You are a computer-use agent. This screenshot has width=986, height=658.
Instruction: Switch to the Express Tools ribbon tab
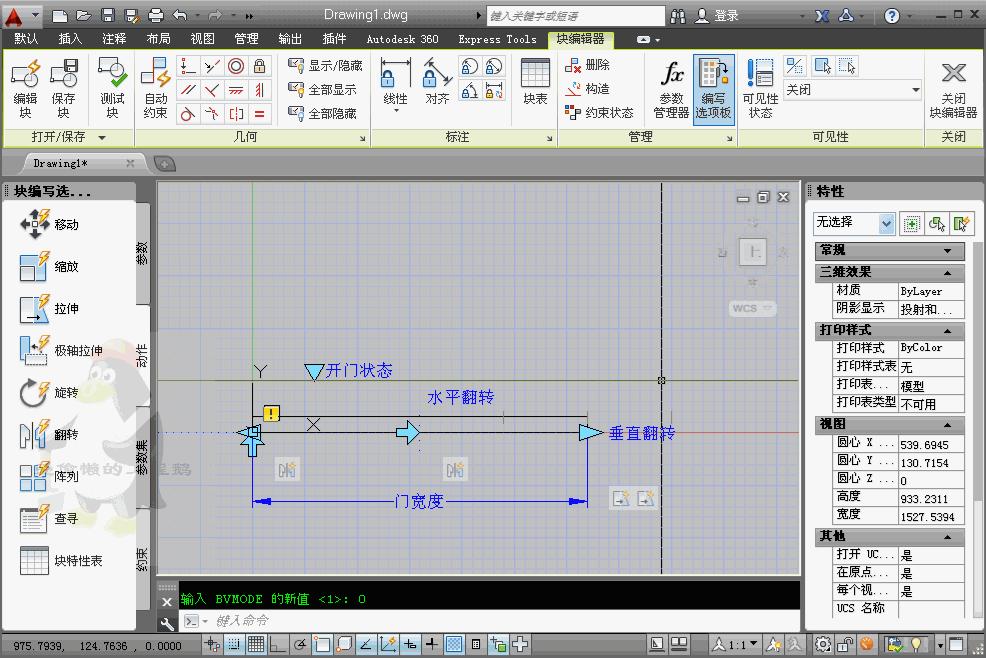pyautogui.click(x=497, y=39)
